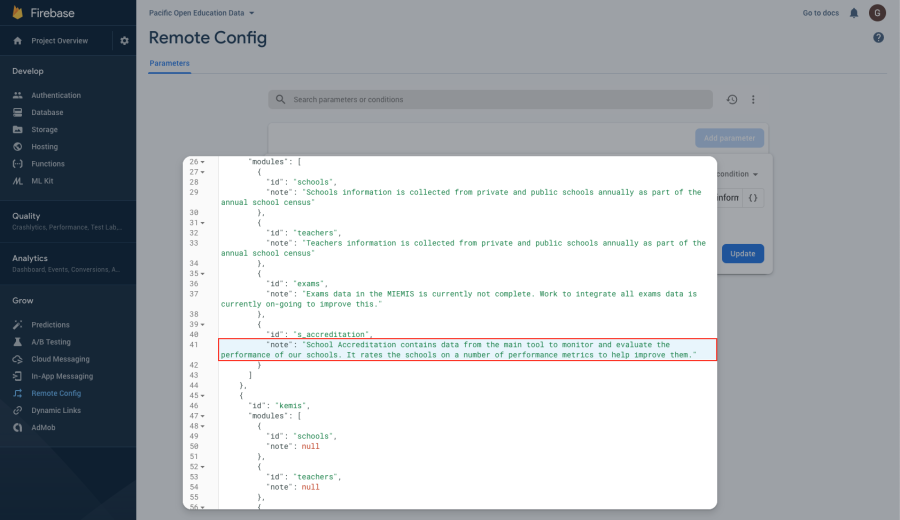The image size is (900, 520).
Task: Fold the s_accreditation object at line 39
Action: [x=203, y=324]
